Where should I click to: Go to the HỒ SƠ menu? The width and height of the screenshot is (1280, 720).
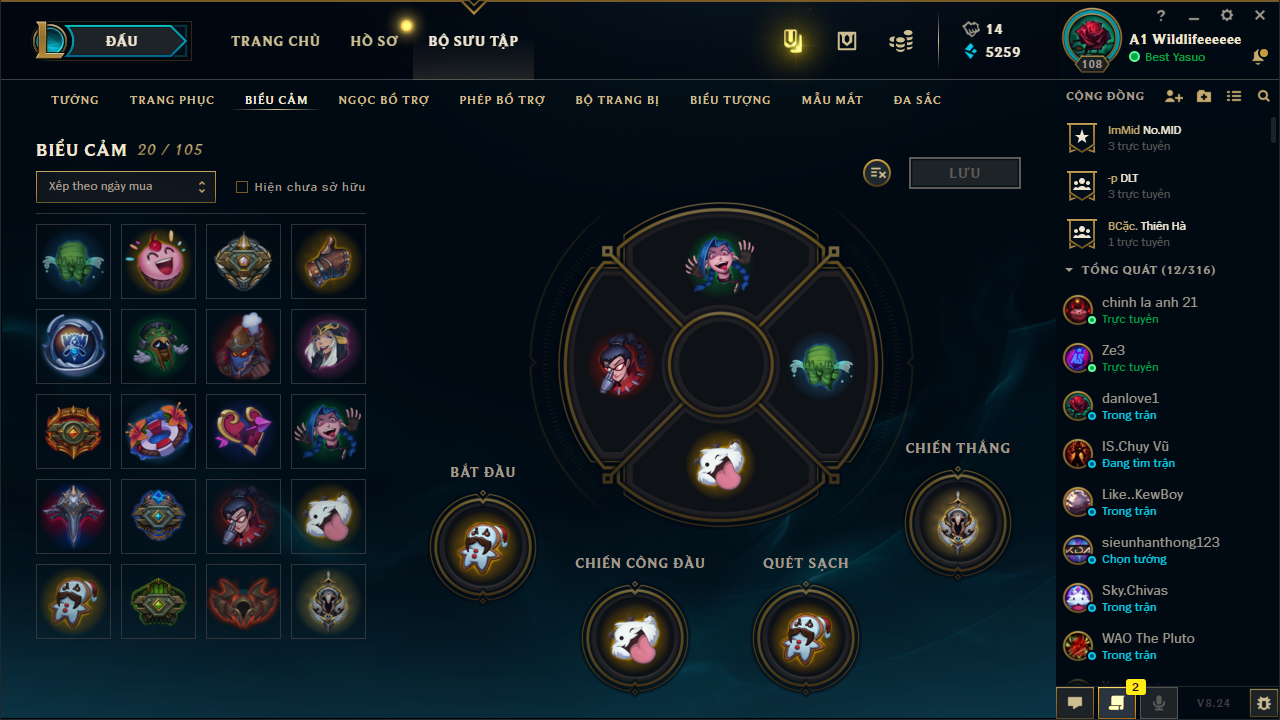coord(374,41)
